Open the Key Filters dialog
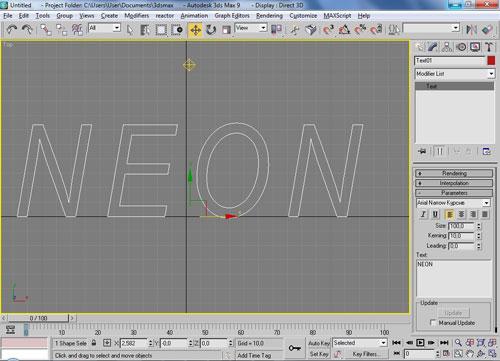This screenshot has width=500, height=361. click(365, 354)
